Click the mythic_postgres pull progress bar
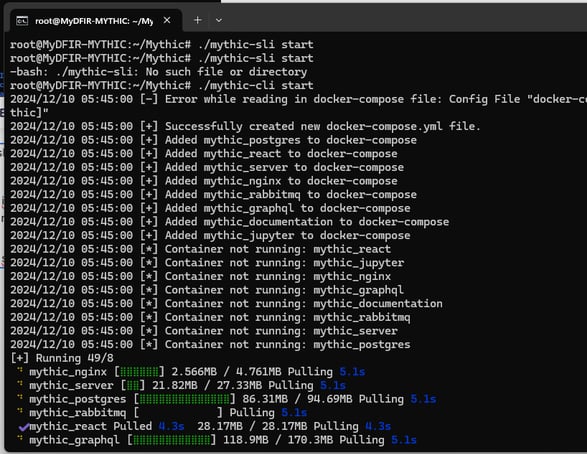This screenshot has width=587, height=454. (185, 399)
